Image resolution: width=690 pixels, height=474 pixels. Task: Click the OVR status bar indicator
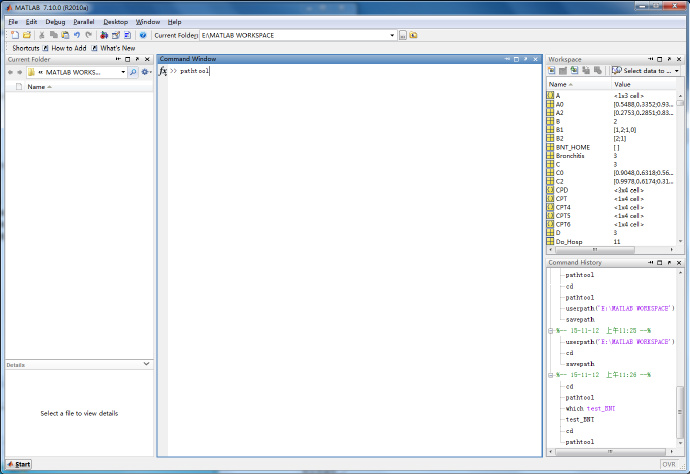669,464
